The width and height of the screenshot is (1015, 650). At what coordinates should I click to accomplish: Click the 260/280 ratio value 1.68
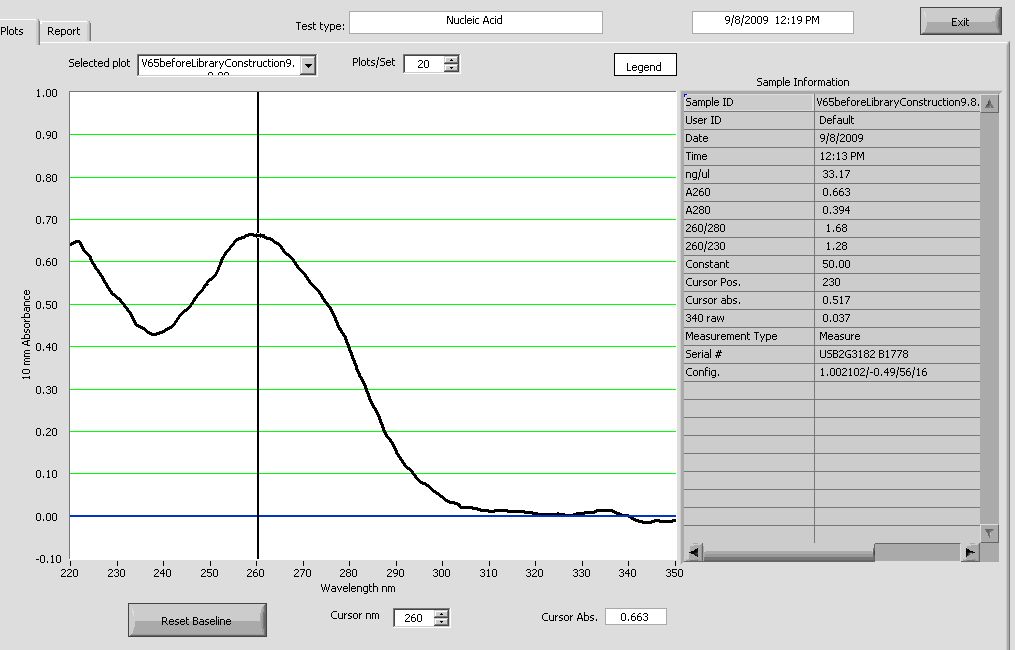tap(836, 229)
